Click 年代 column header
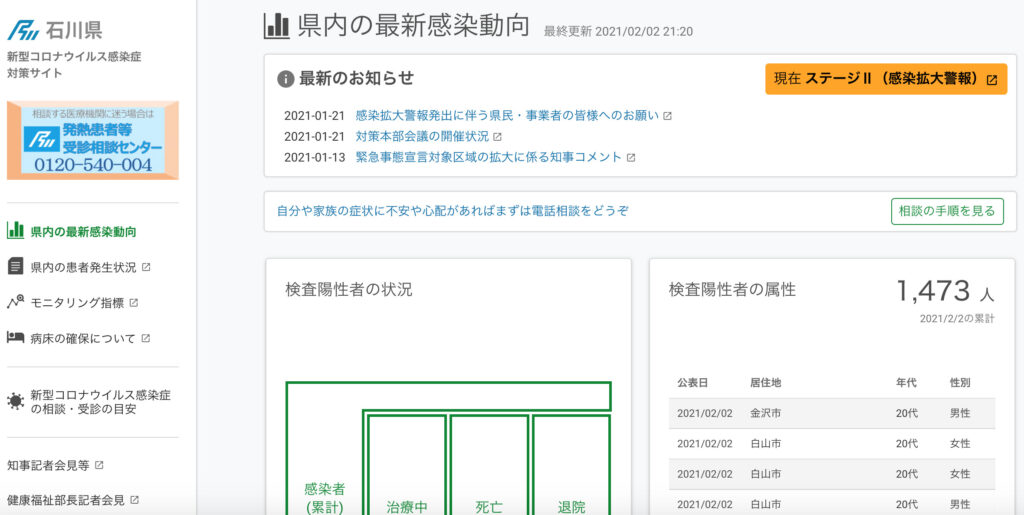 [x=906, y=382]
